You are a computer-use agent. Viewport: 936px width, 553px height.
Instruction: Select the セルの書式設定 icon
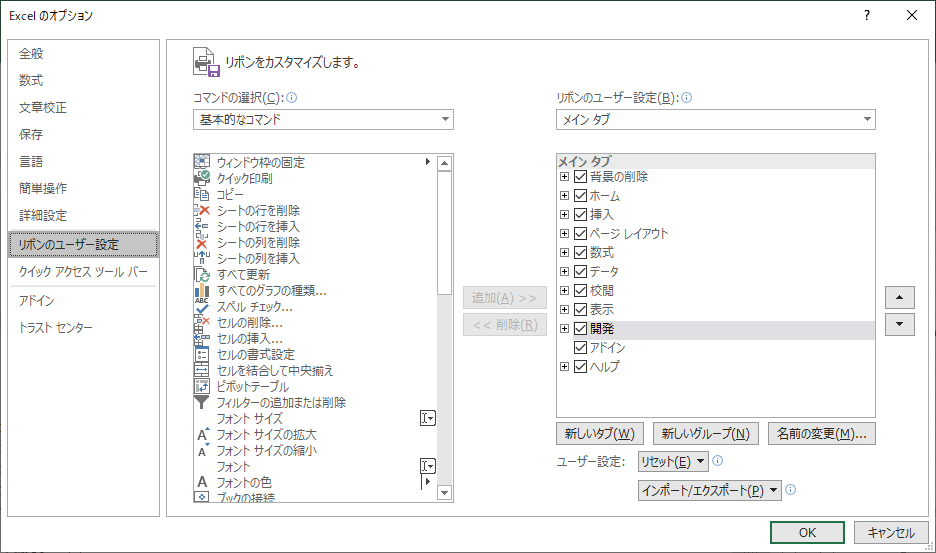point(202,354)
